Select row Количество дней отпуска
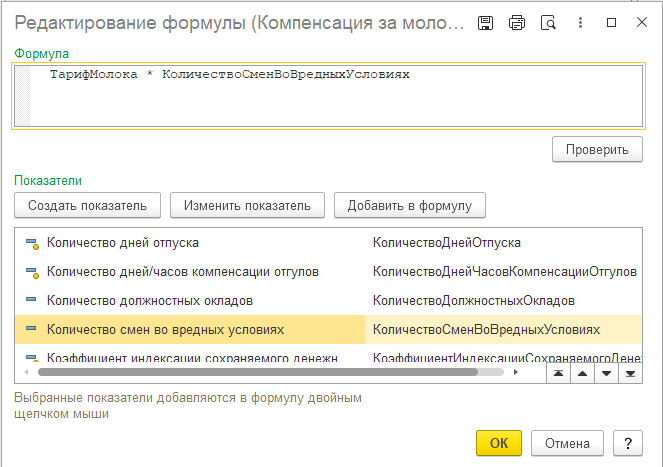663x467 pixels. 328,243
